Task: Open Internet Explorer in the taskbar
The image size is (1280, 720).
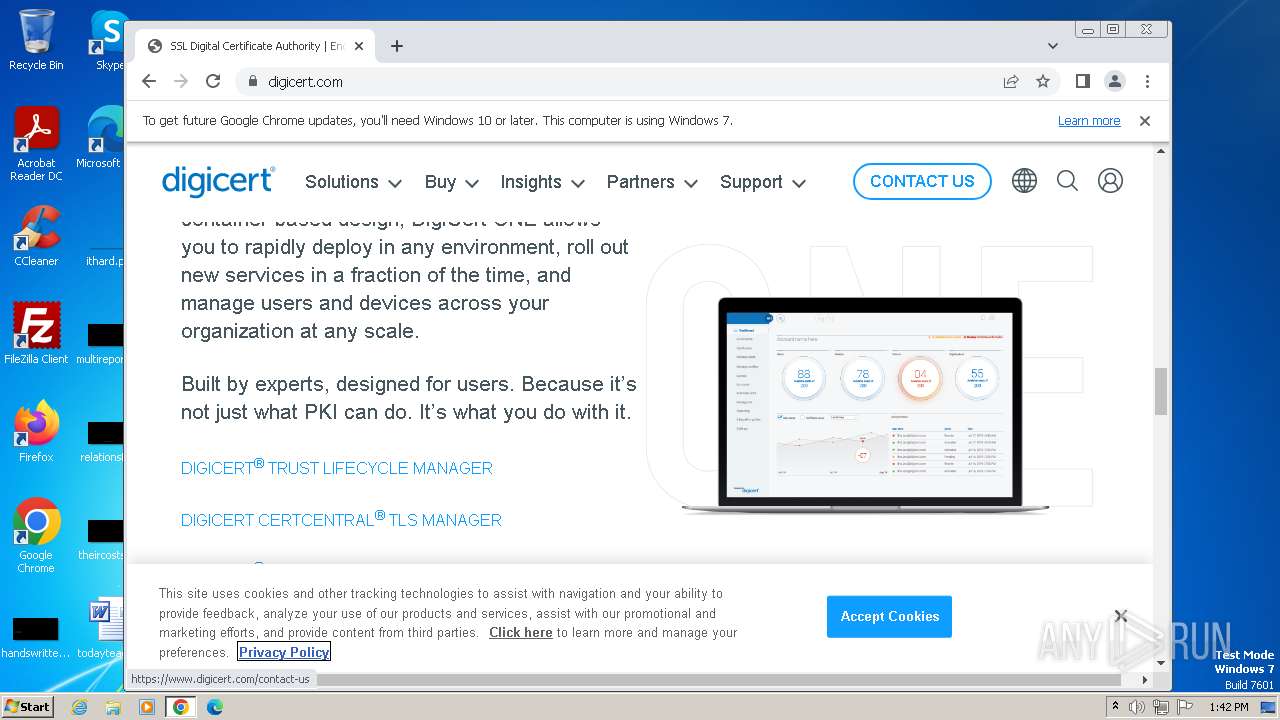Action: [79, 707]
